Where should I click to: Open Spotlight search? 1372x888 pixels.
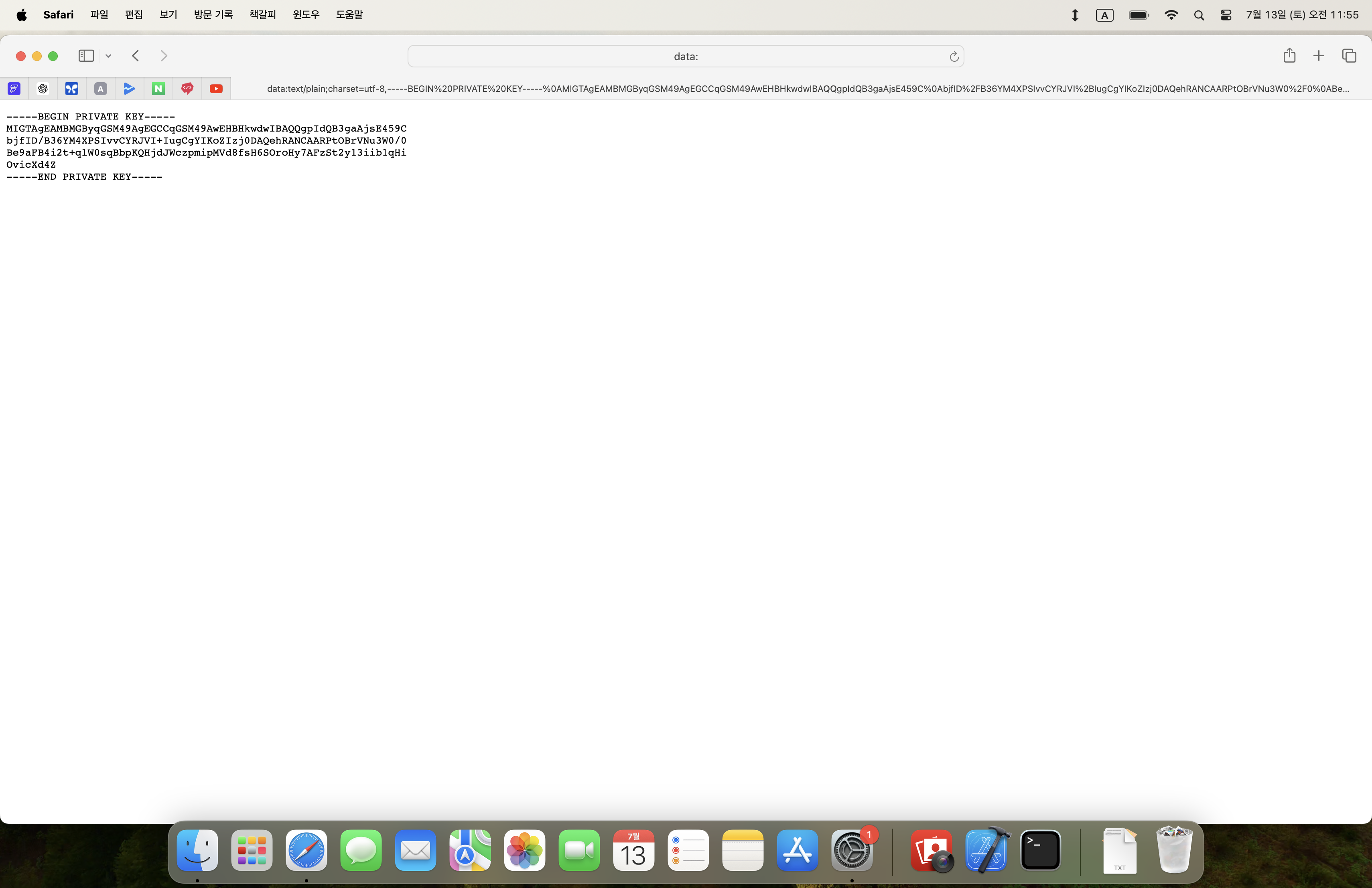[x=1198, y=15]
